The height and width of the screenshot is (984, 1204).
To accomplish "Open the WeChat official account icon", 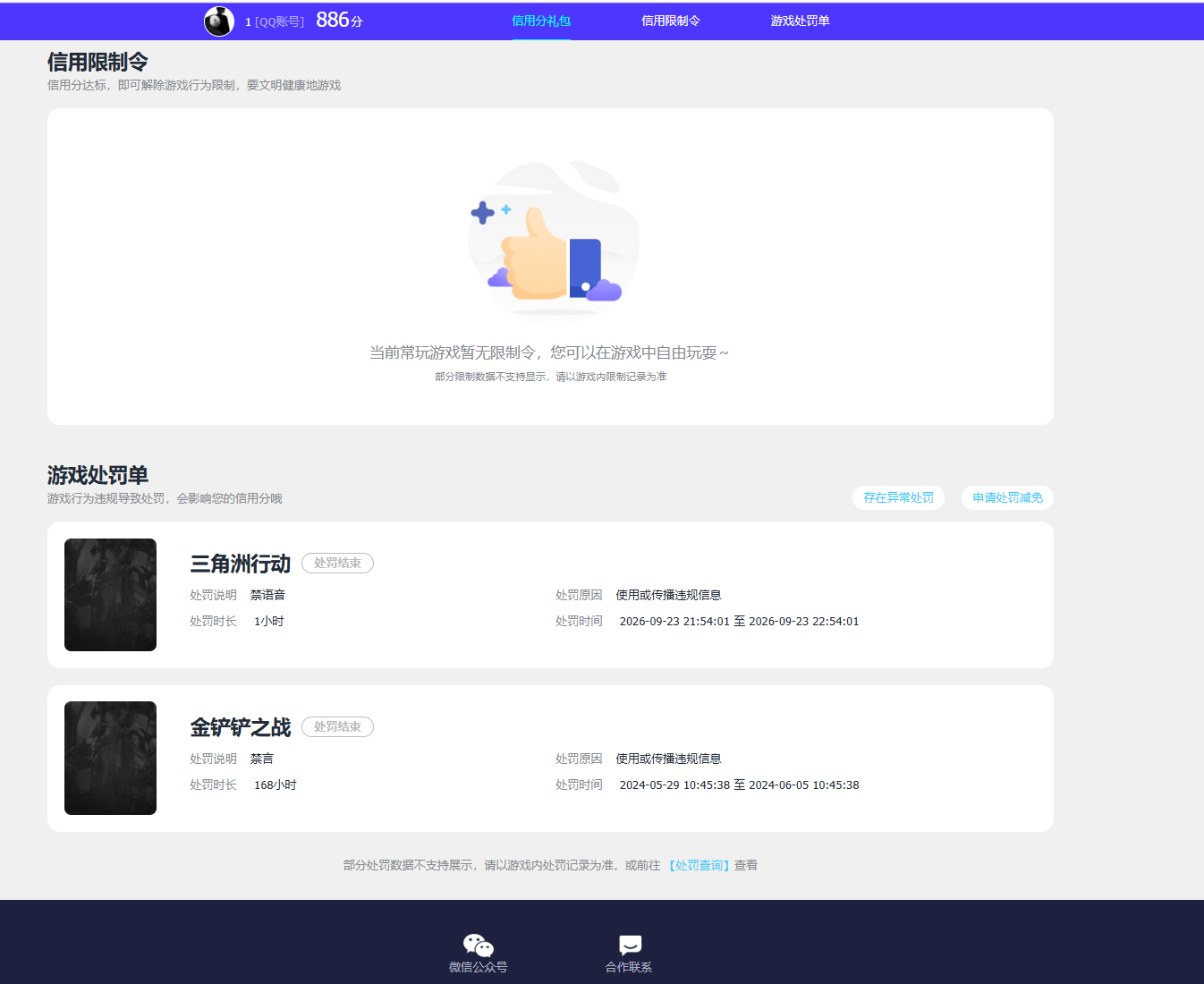I will tap(479, 945).
